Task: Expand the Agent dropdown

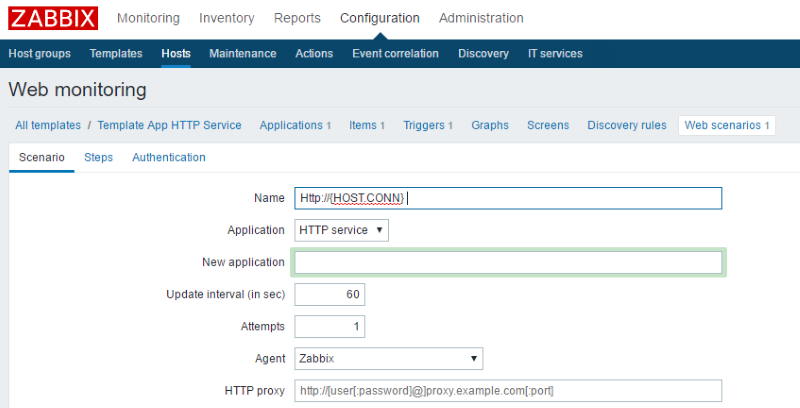Action: 389,358
